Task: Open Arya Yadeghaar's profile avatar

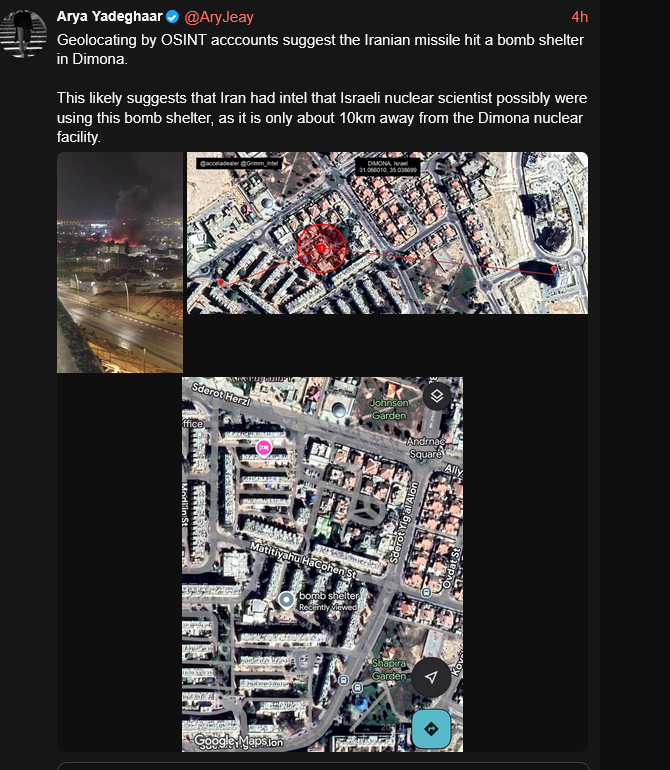Action: (23, 34)
